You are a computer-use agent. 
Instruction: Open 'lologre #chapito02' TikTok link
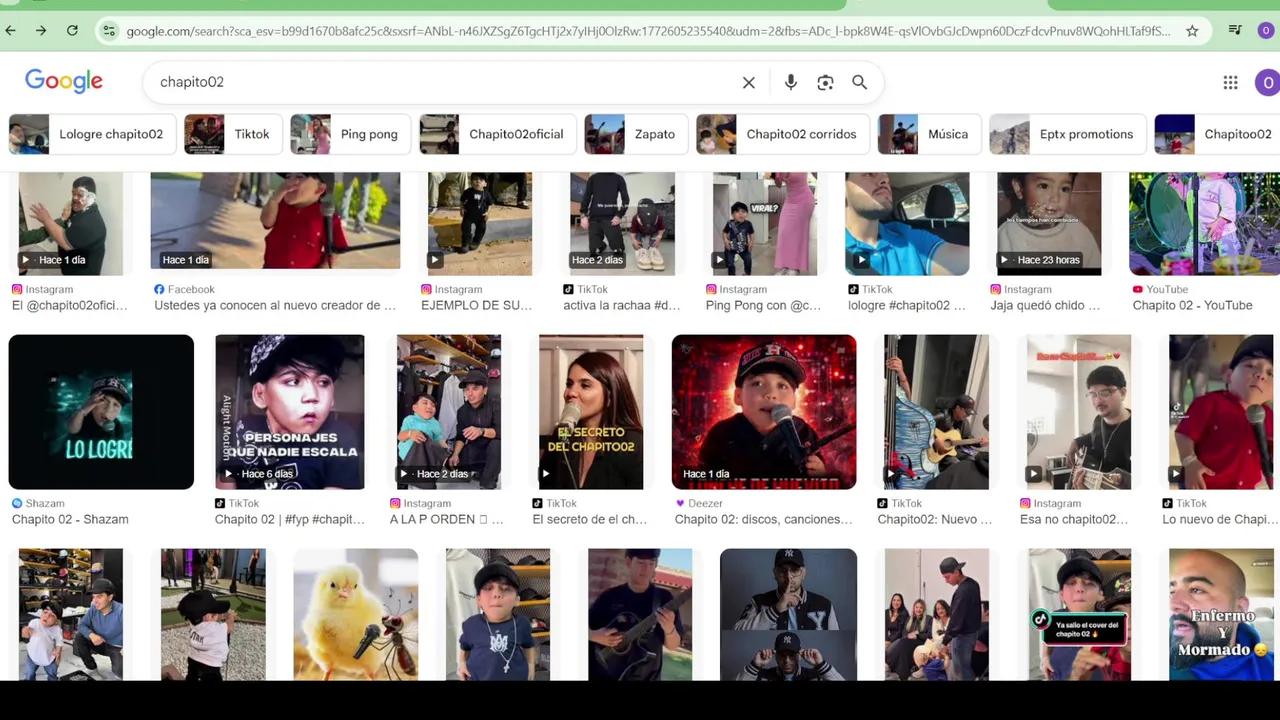(907, 305)
